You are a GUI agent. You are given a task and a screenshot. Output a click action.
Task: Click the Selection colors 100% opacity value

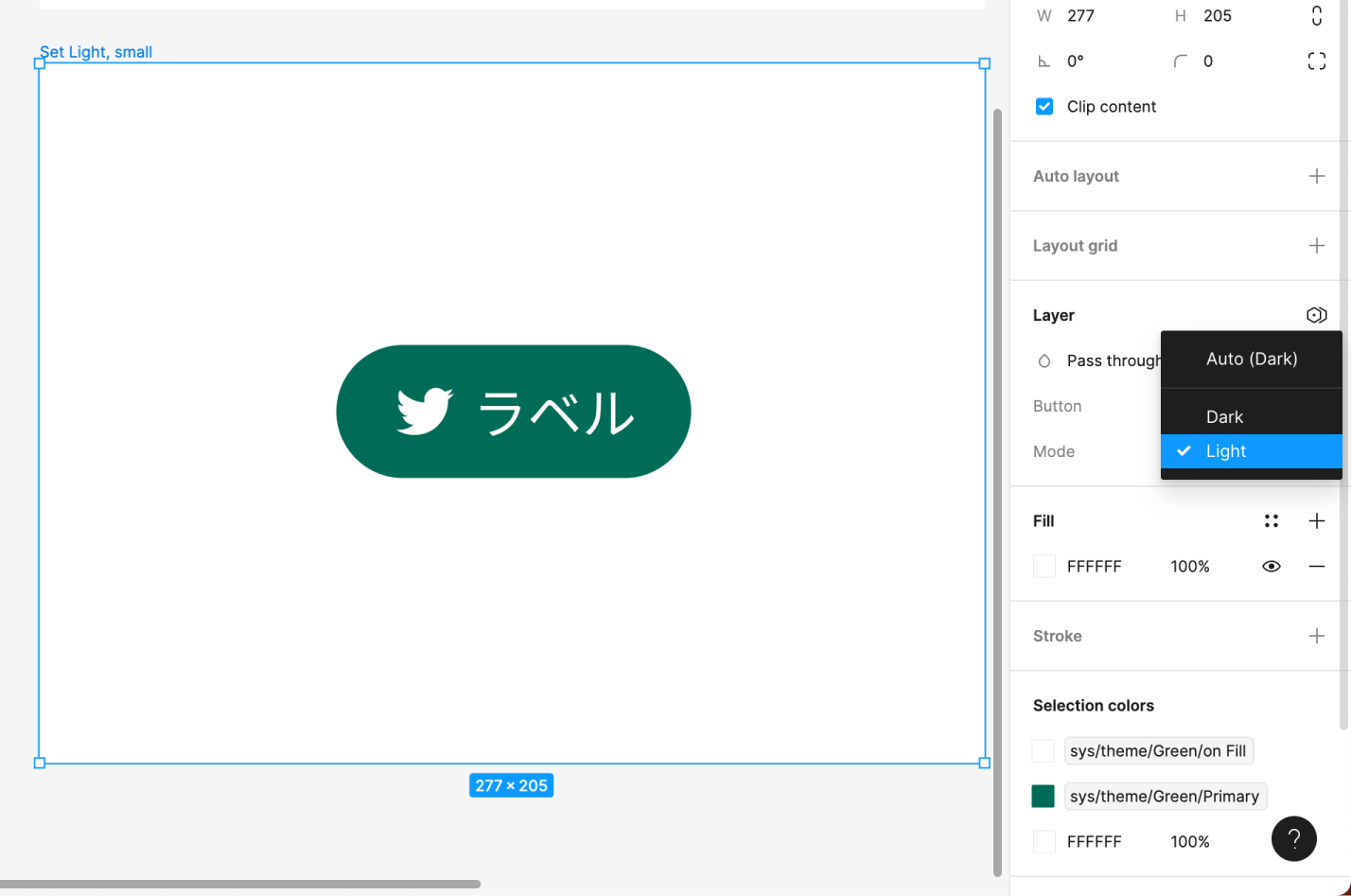pyautogui.click(x=1190, y=842)
